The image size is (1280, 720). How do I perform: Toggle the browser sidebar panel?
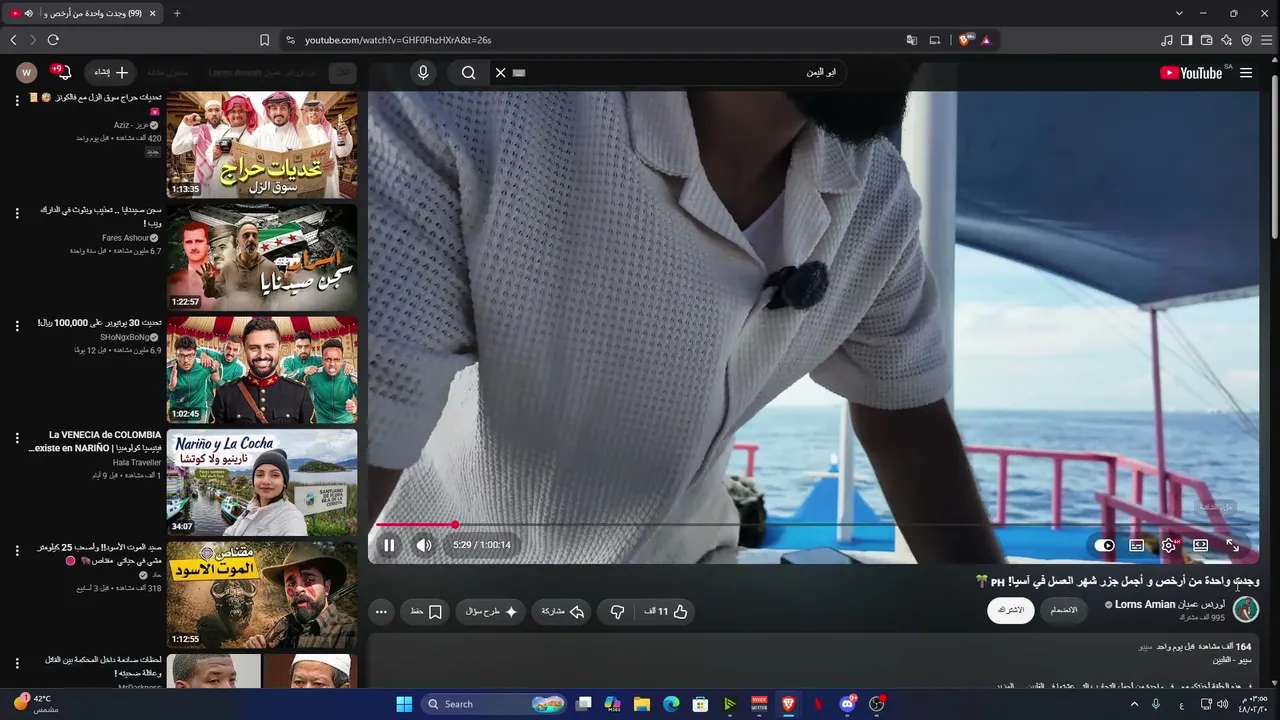click(1187, 40)
